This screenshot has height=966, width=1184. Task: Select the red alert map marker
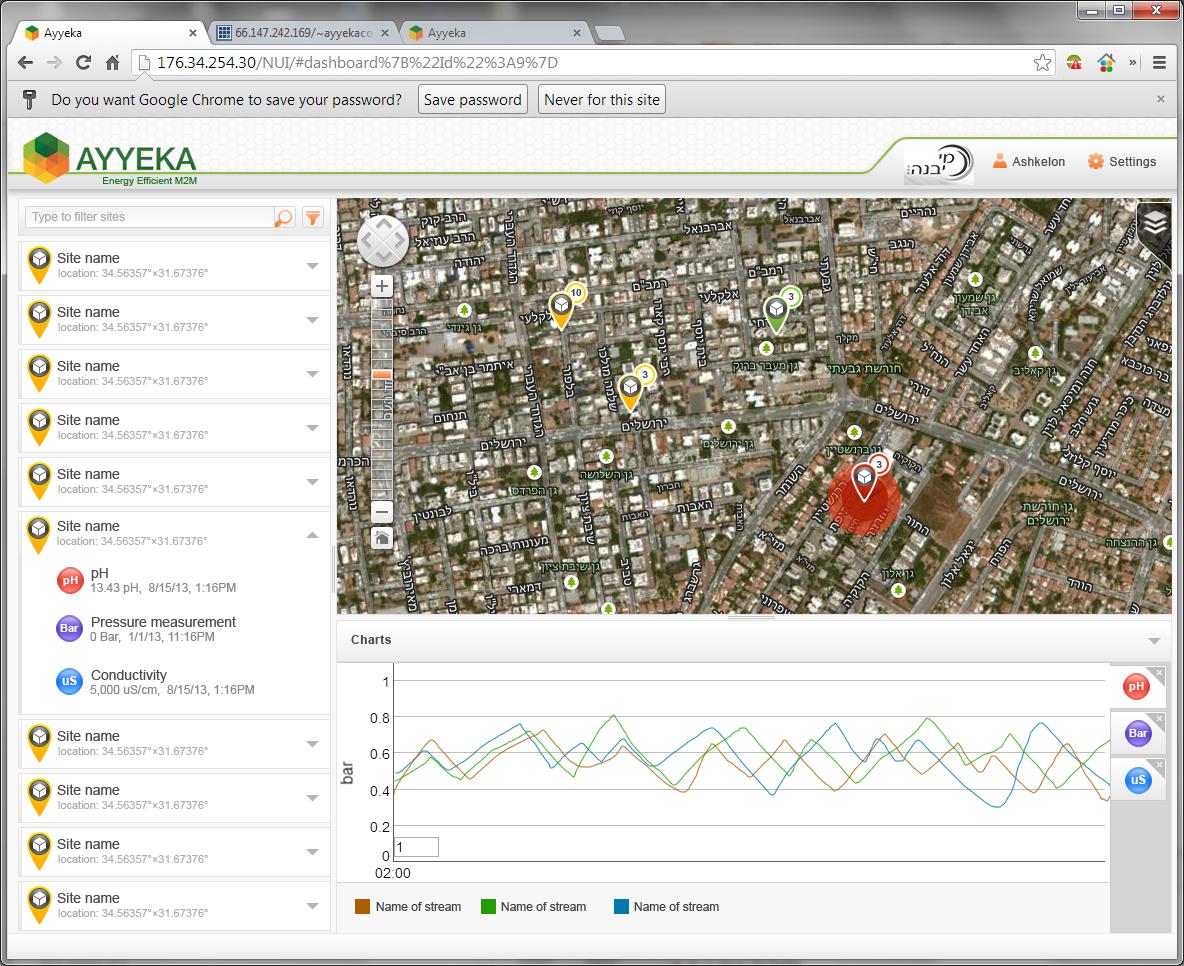[865, 482]
